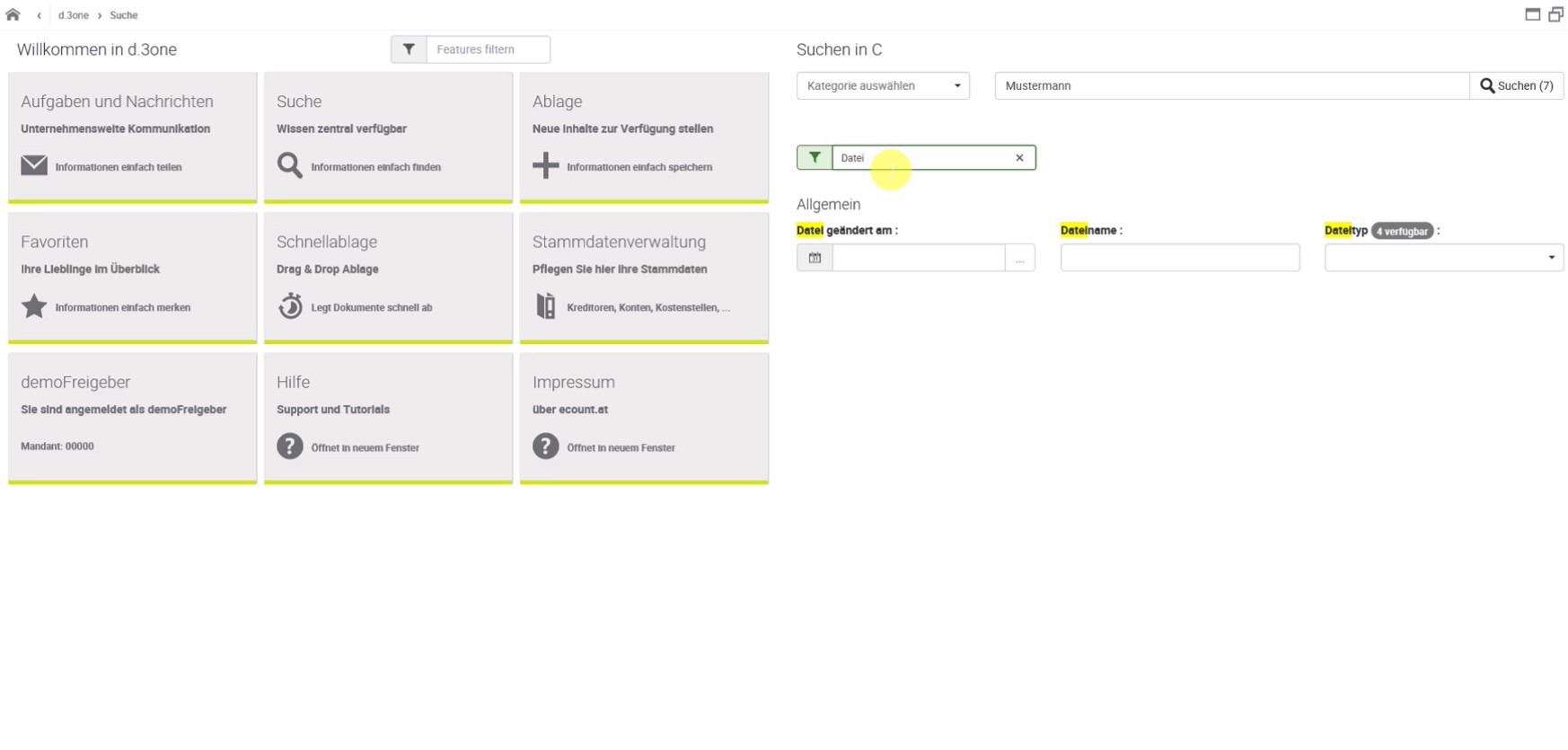The width and height of the screenshot is (1568, 750).
Task: Clear the Datei filter with the X
Action: coord(1019,157)
